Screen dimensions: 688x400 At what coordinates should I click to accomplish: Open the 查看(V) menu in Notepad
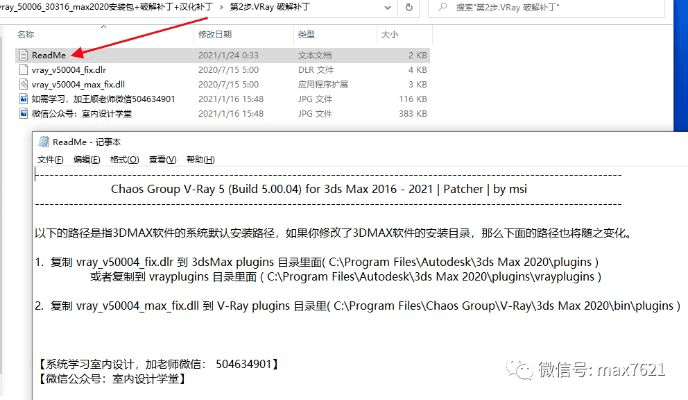162,160
